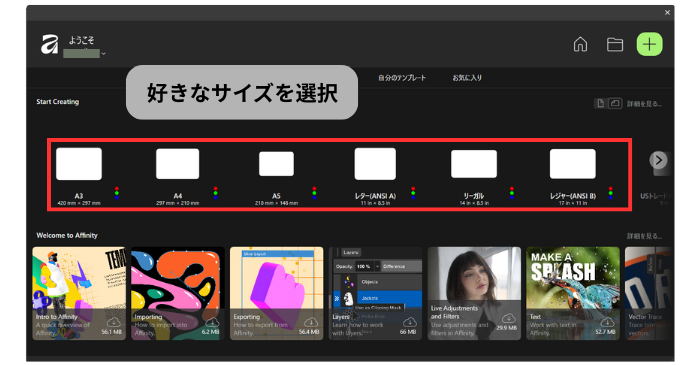698x365 pixels.
Task: Go to the Home screen icon
Action: coord(580,44)
